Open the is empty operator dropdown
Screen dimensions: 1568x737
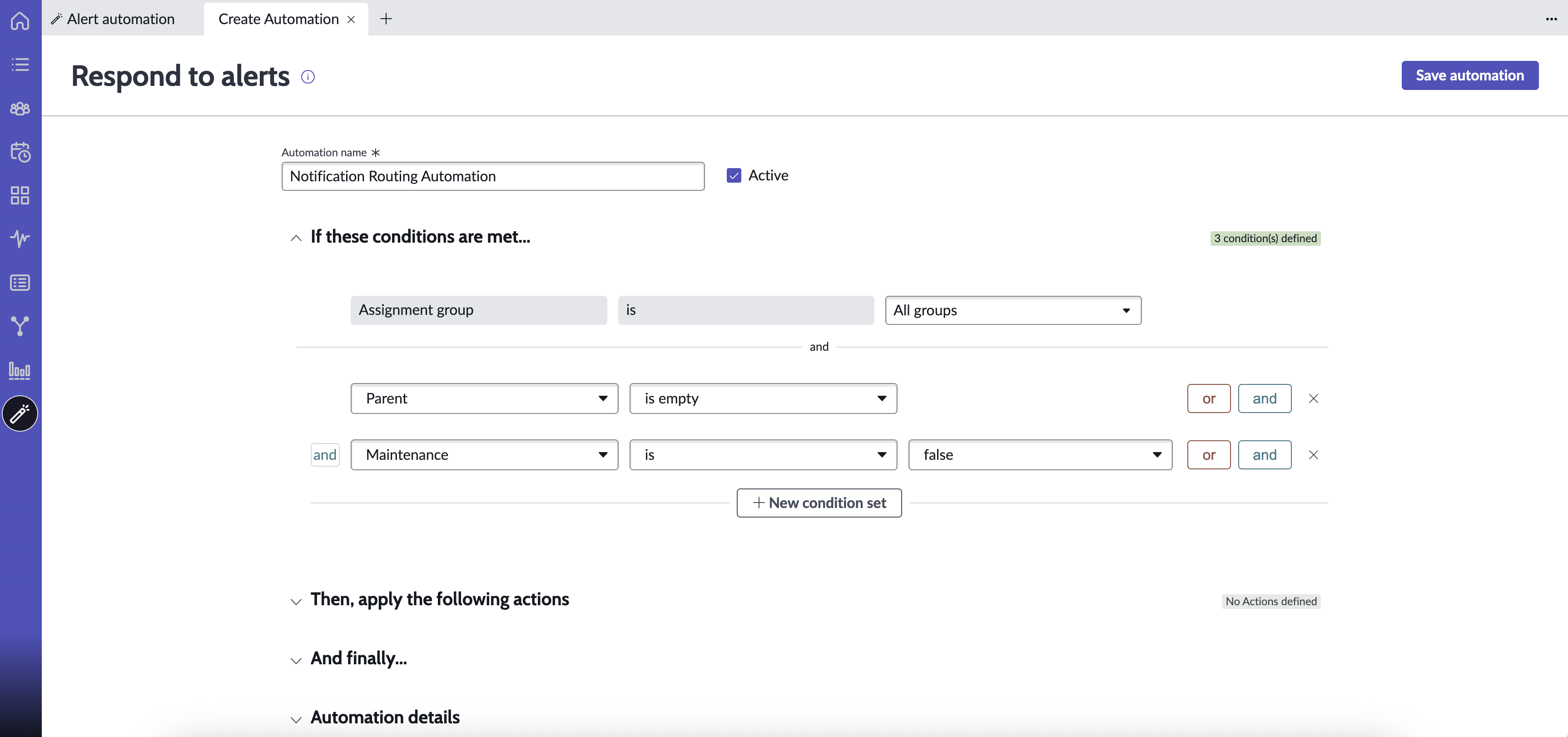pos(763,398)
